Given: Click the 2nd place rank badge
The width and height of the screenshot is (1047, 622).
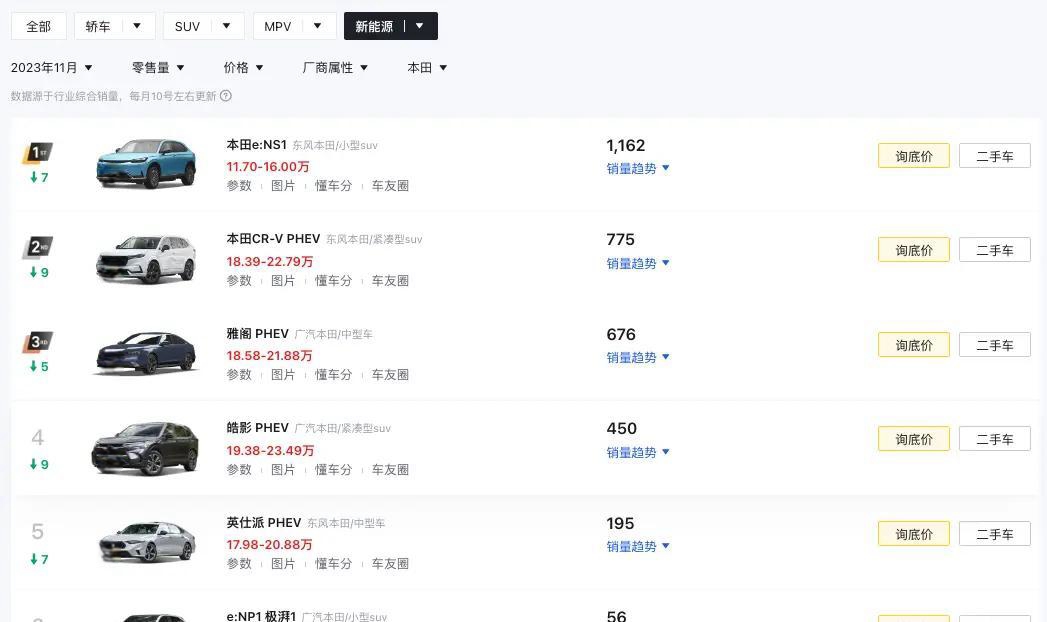Looking at the screenshot, I should [x=38, y=248].
